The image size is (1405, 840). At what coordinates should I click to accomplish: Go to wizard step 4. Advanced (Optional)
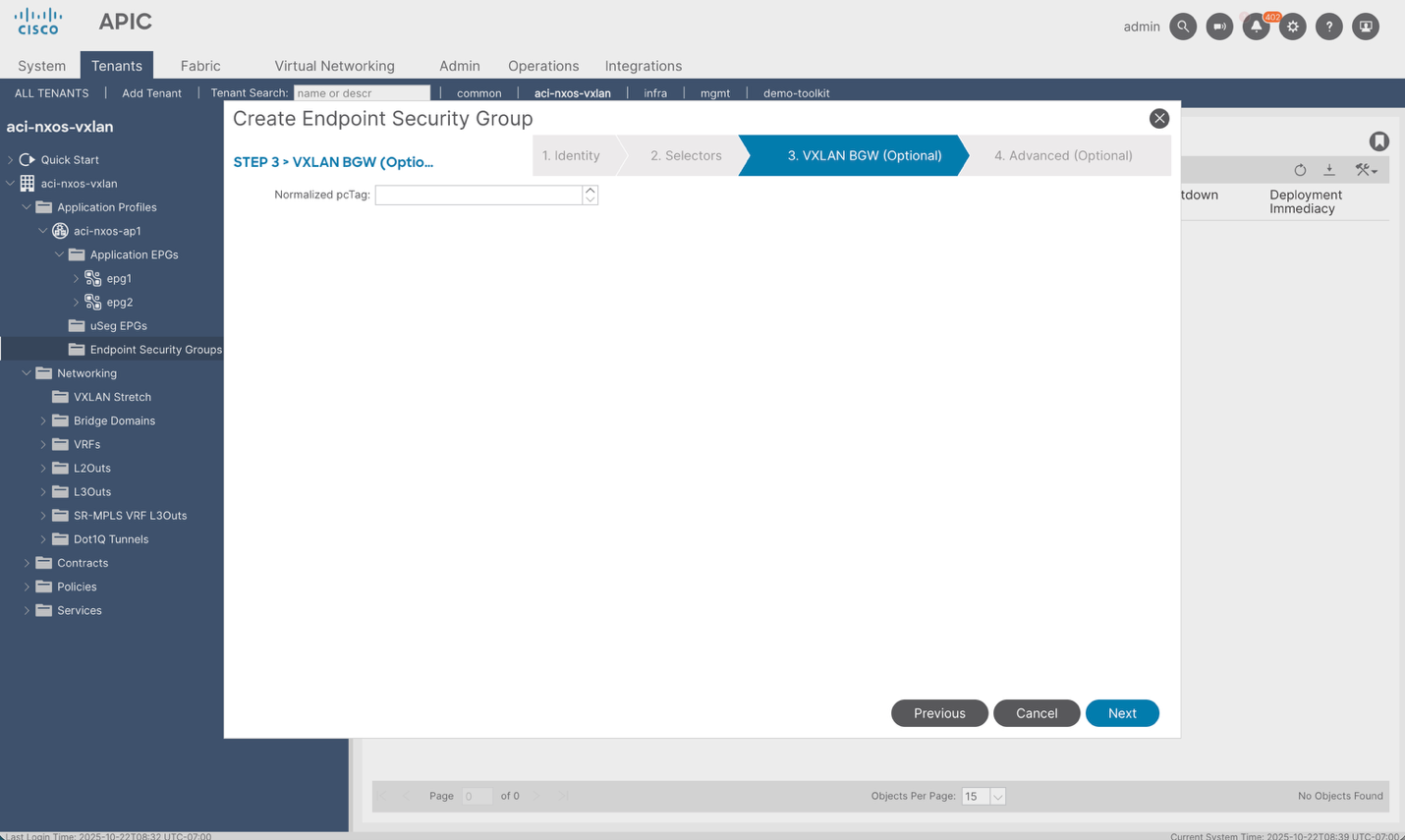1063,155
